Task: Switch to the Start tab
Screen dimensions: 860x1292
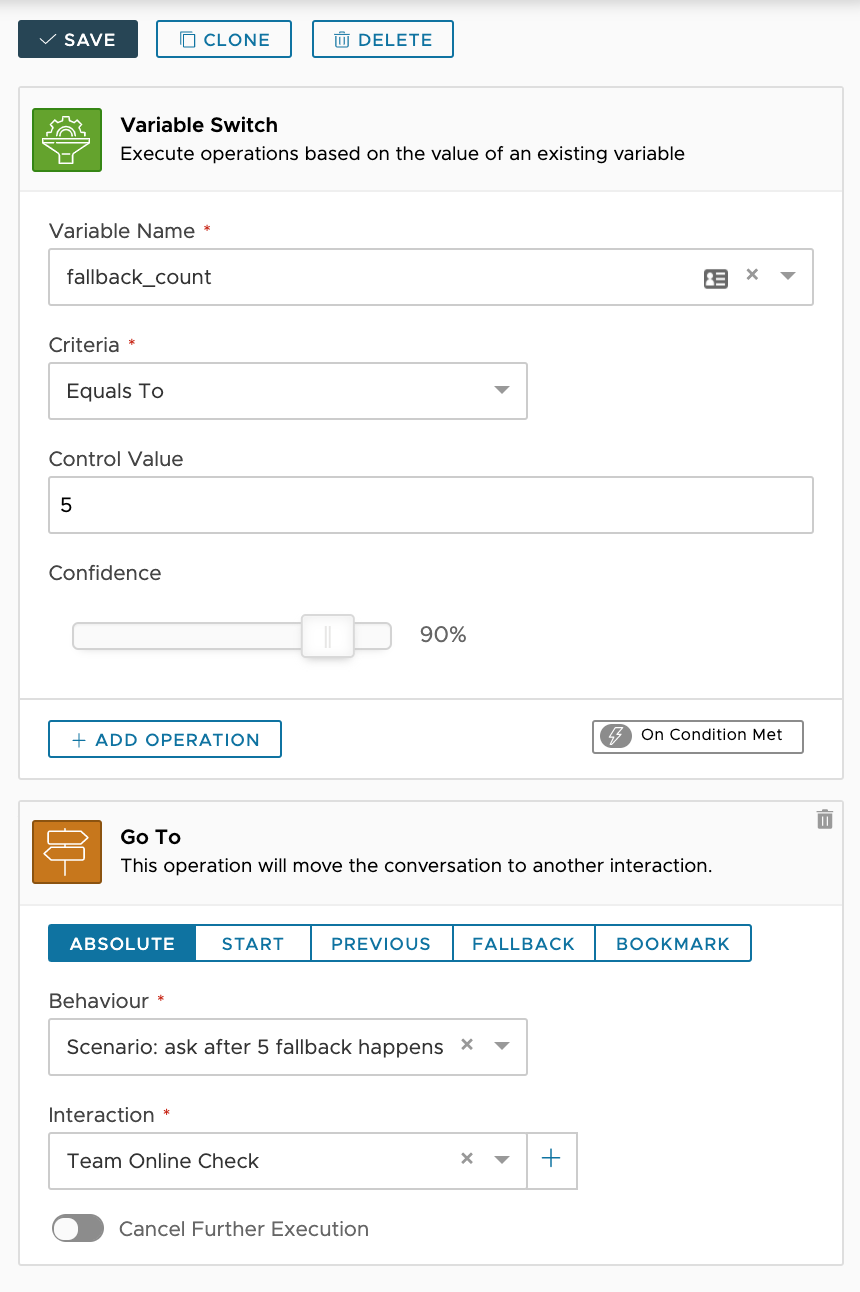Action: 253,944
